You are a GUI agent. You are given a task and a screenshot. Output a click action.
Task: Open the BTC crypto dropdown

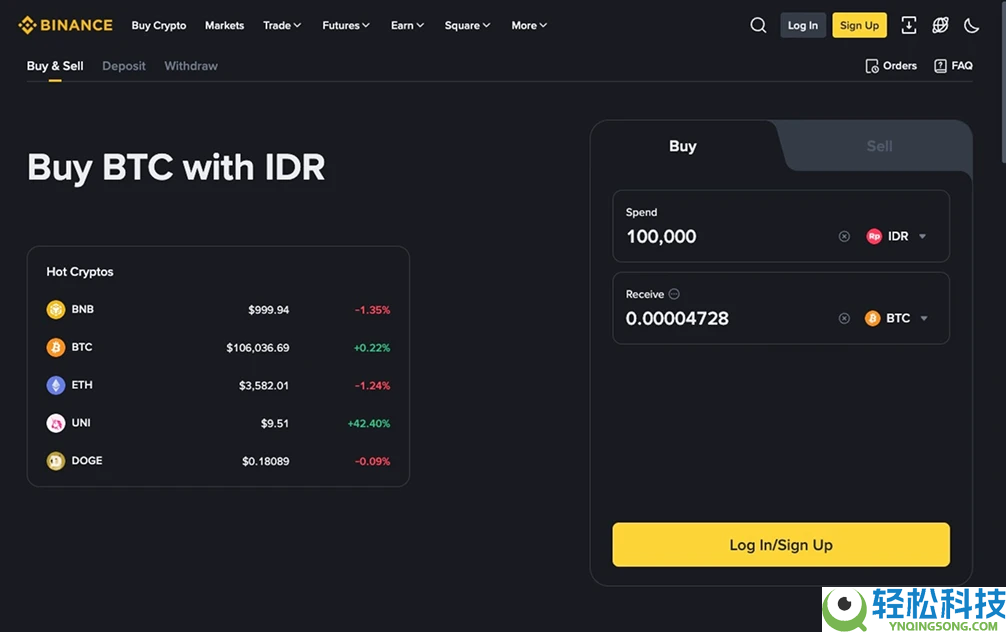[x=898, y=319]
